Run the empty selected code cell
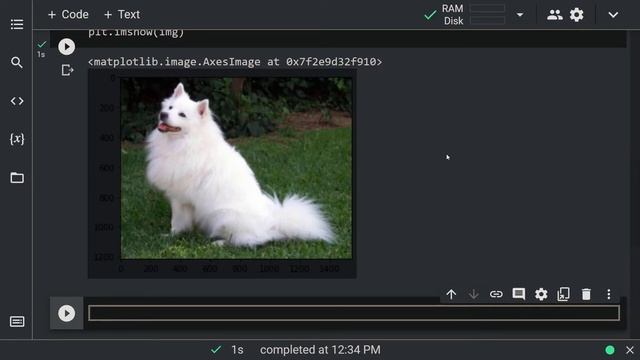640x360 pixels. 67,313
